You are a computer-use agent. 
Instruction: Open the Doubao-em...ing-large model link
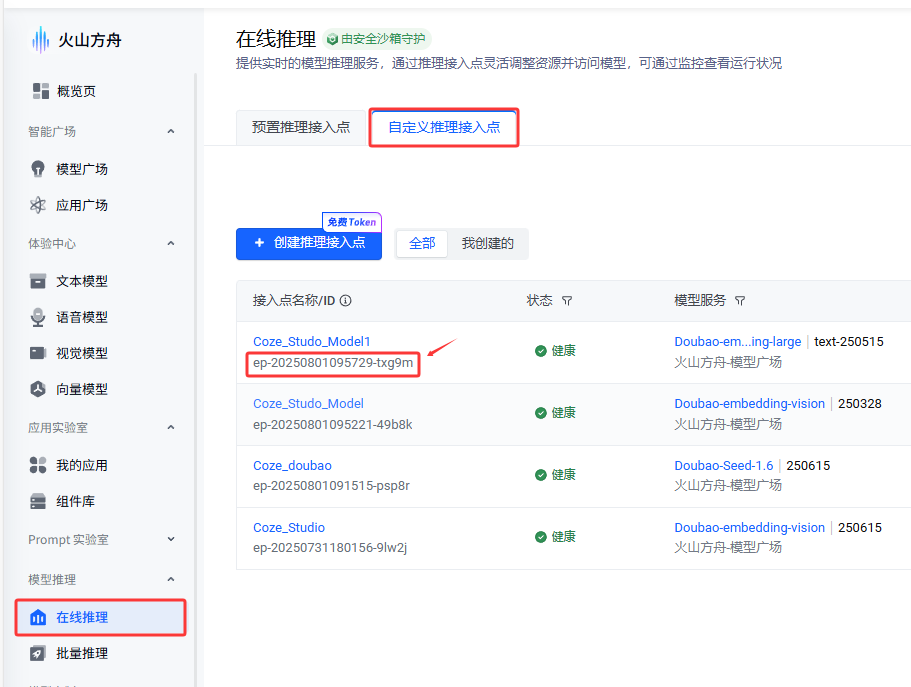(737, 342)
